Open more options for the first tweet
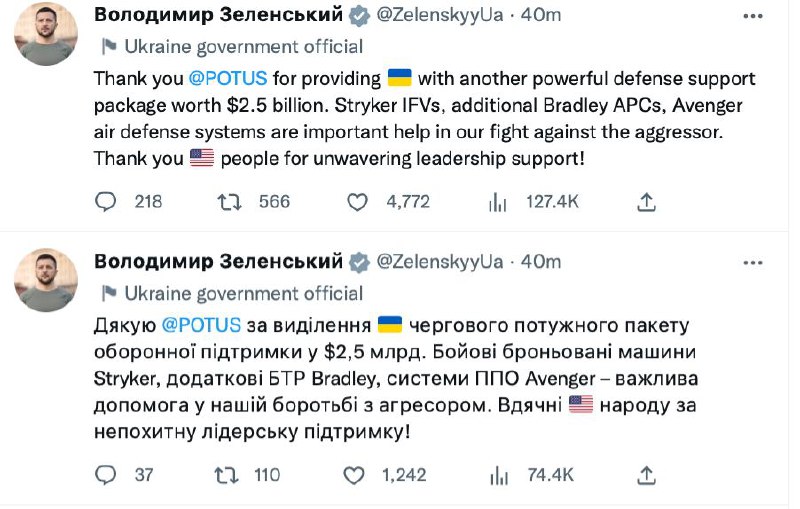 752,15
